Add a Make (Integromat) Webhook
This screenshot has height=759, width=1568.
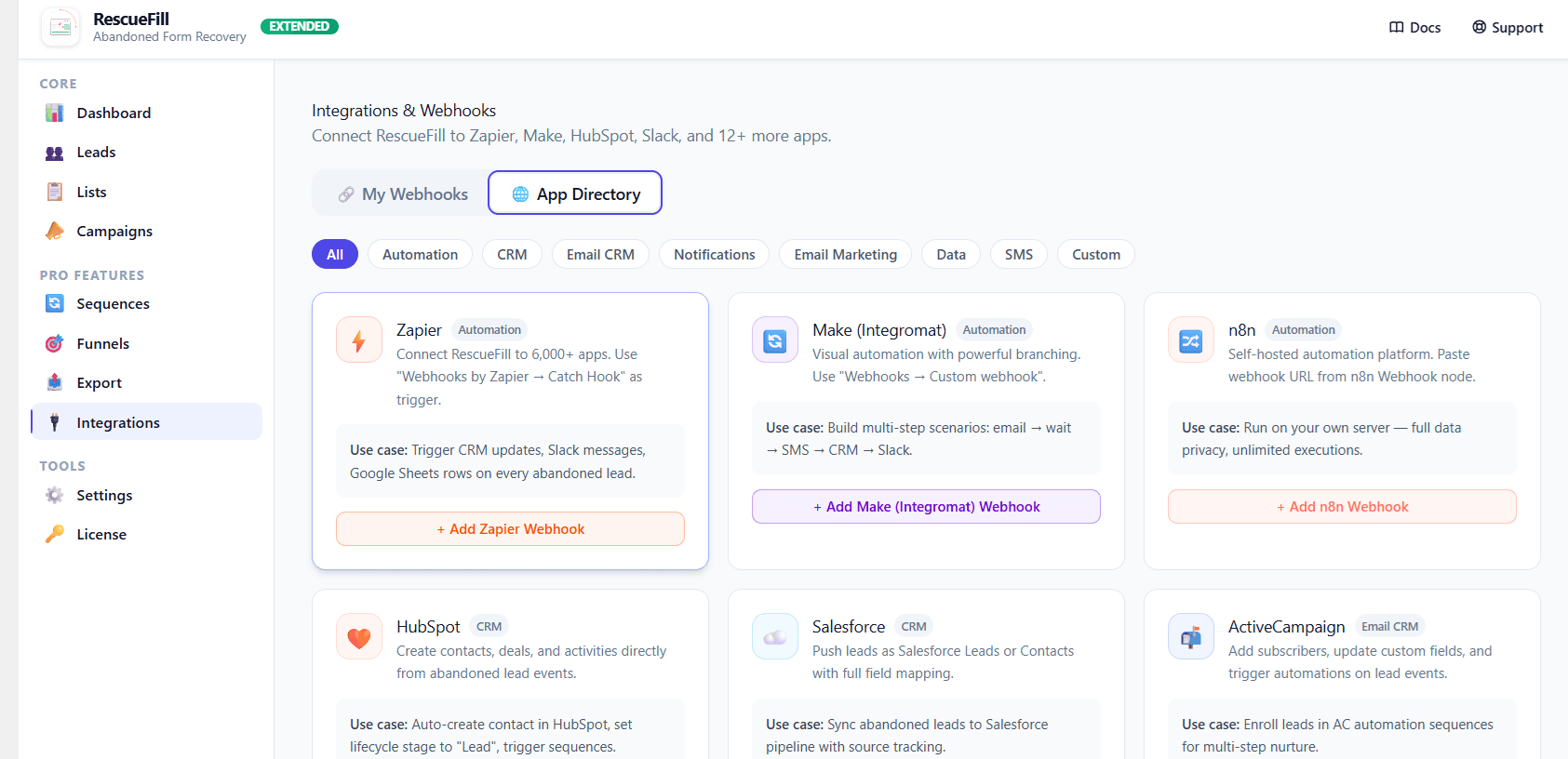[926, 506]
